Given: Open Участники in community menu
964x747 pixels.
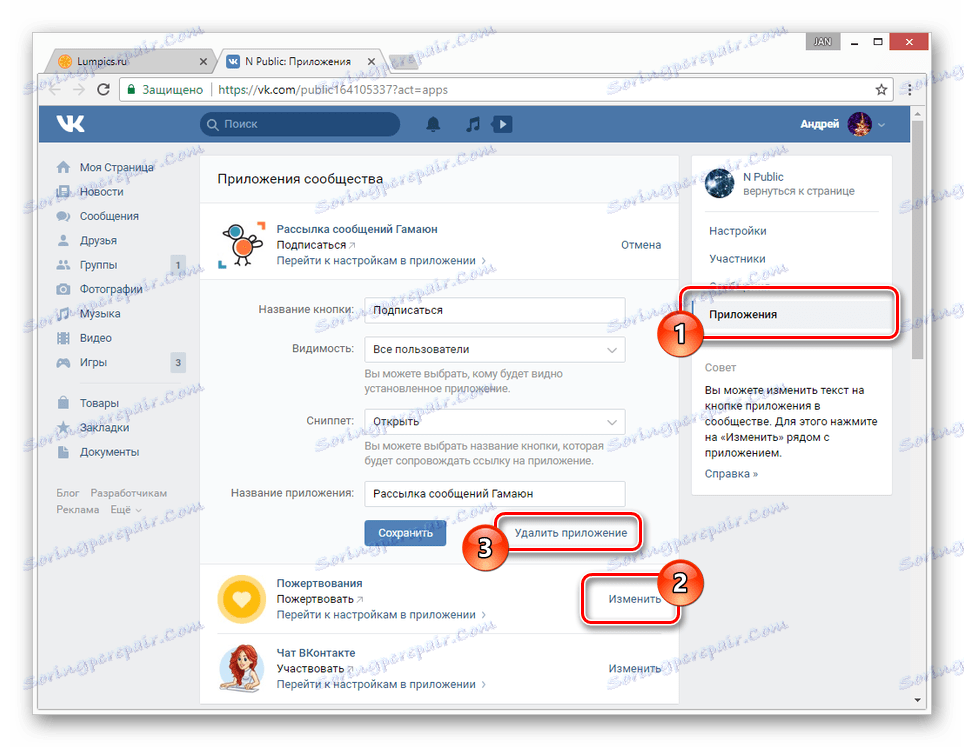Looking at the screenshot, I should [737, 259].
